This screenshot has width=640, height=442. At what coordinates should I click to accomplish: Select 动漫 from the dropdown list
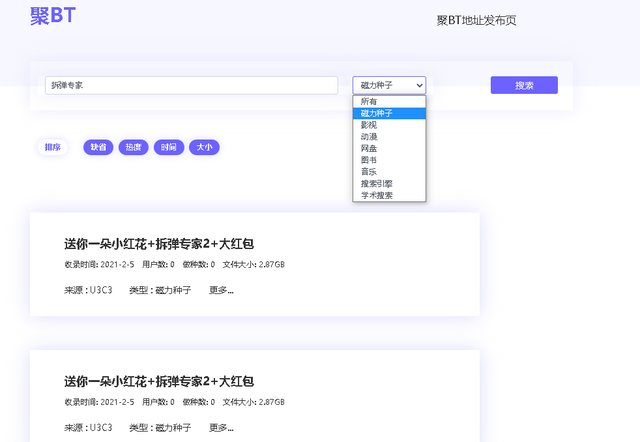pos(389,137)
